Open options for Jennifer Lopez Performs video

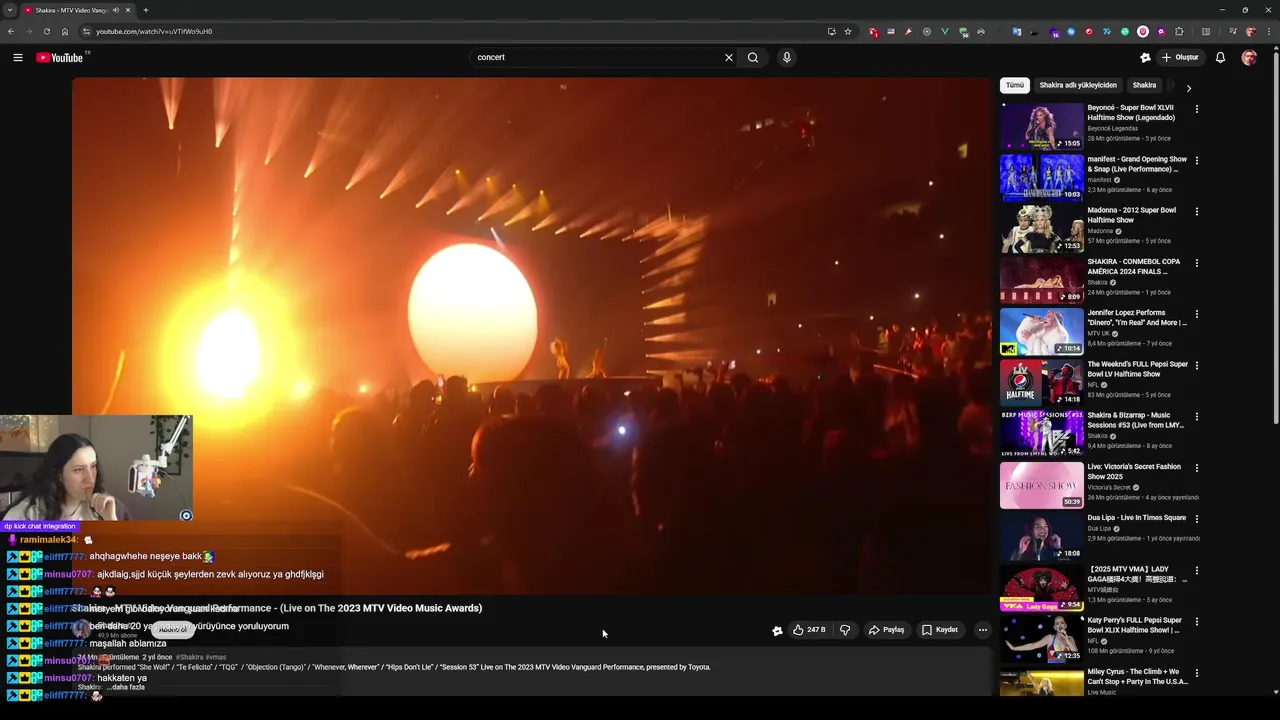[1197, 314]
